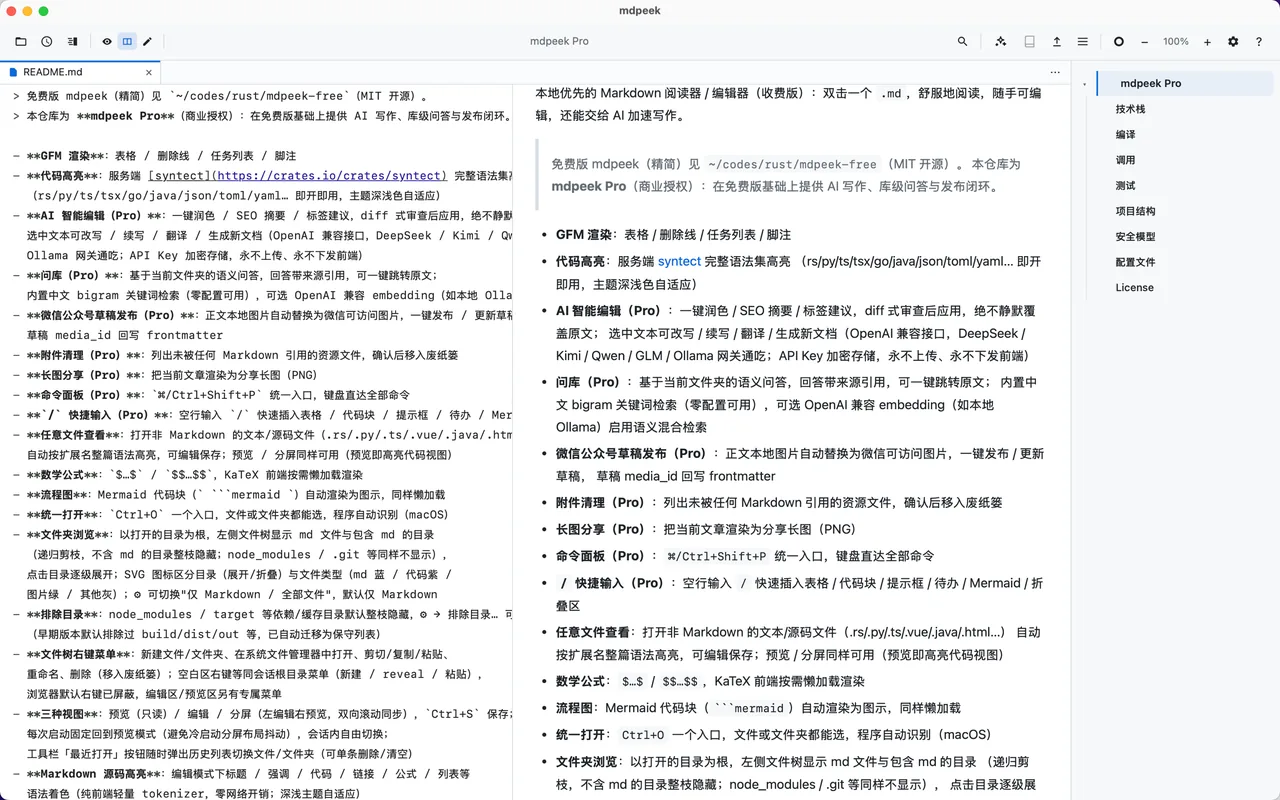Select the README.md tab

pyautogui.click(x=80, y=72)
